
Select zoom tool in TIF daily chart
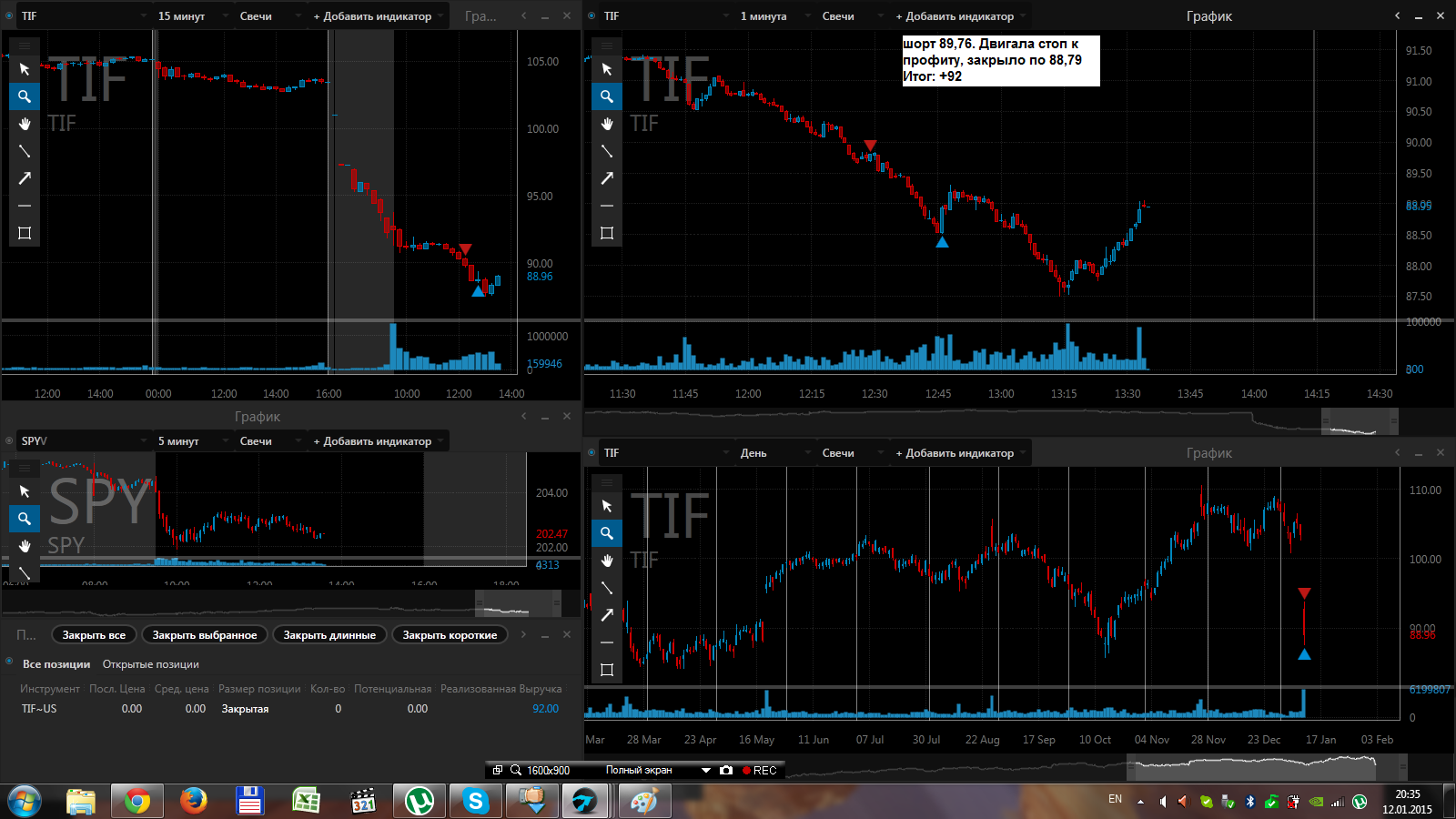point(607,533)
